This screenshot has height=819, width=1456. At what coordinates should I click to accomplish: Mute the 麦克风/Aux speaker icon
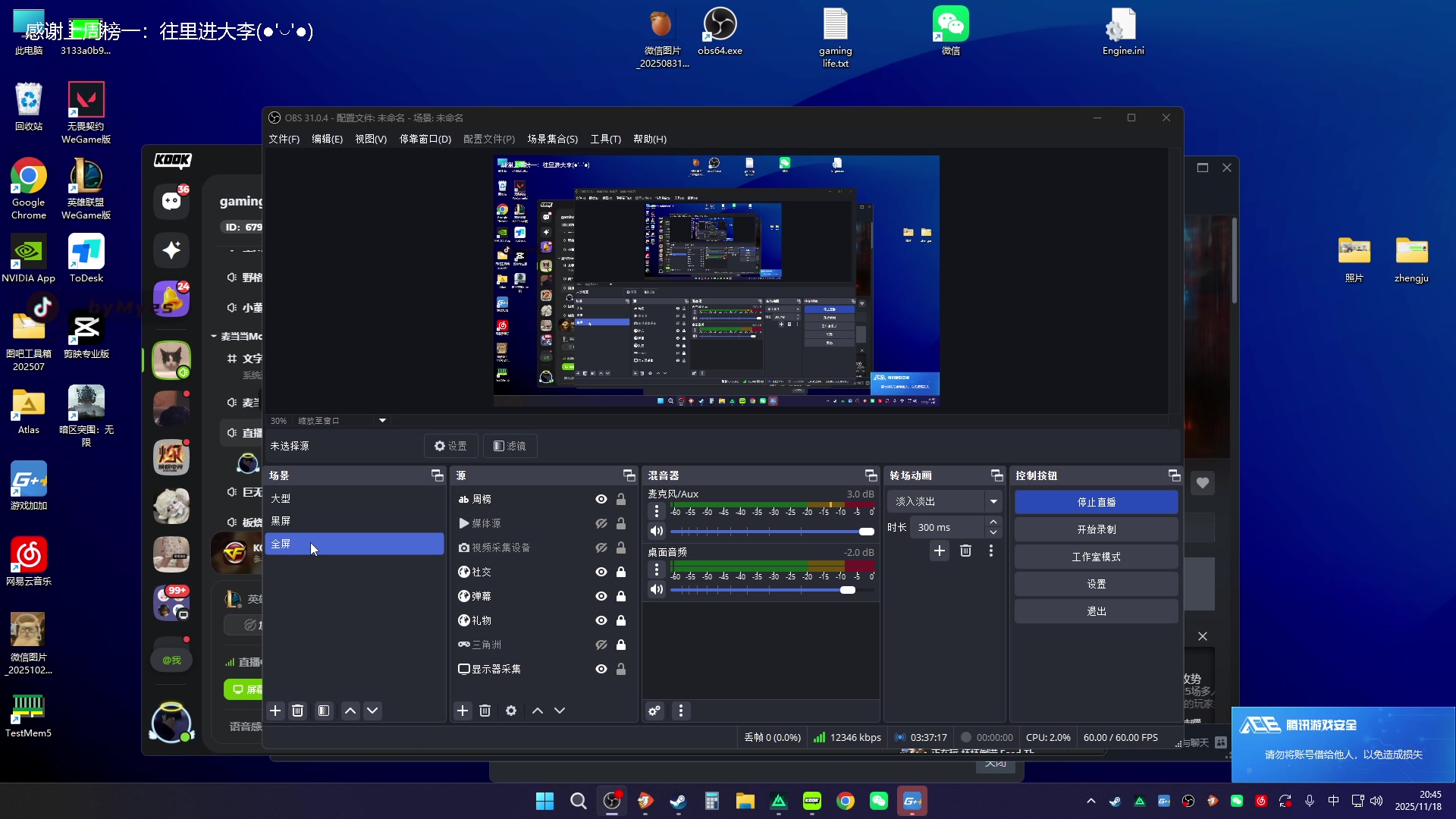tap(657, 531)
